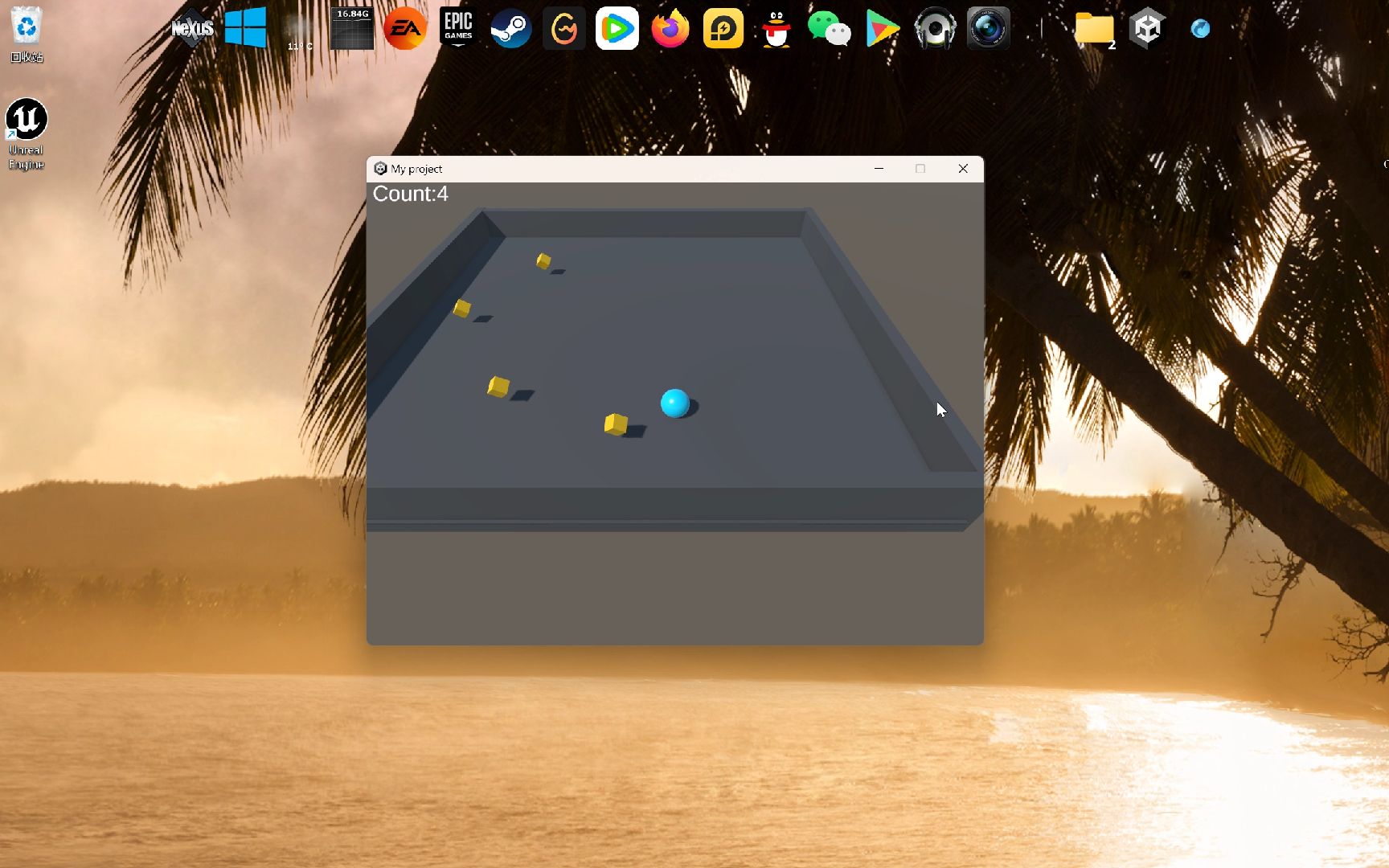
Task: Open the Google Play icon
Action: click(x=882, y=29)
